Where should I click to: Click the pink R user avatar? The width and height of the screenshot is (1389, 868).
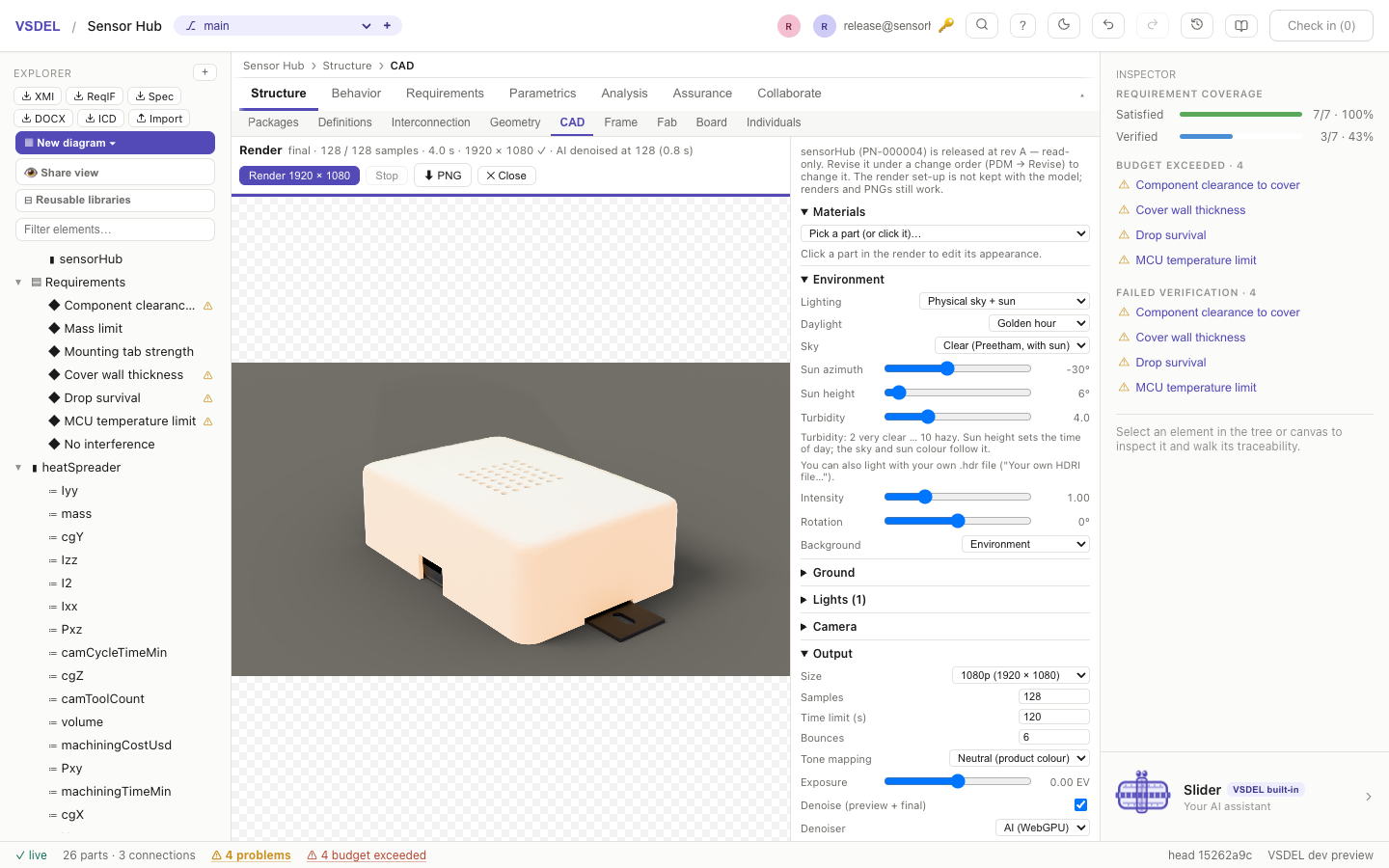pyautogui.click(x=789, y=26)
